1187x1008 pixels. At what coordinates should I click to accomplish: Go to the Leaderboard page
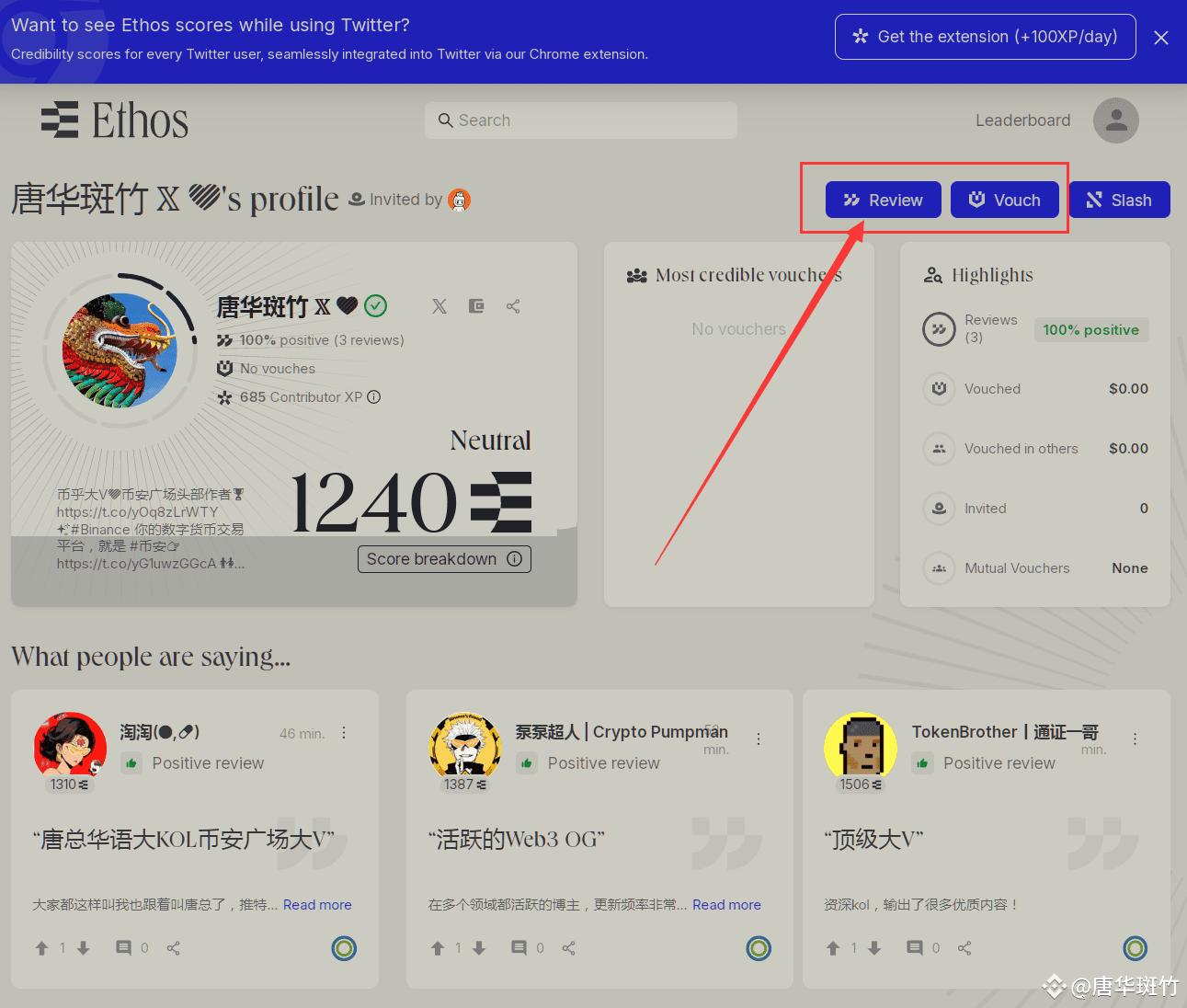(x=1022, y=120)
